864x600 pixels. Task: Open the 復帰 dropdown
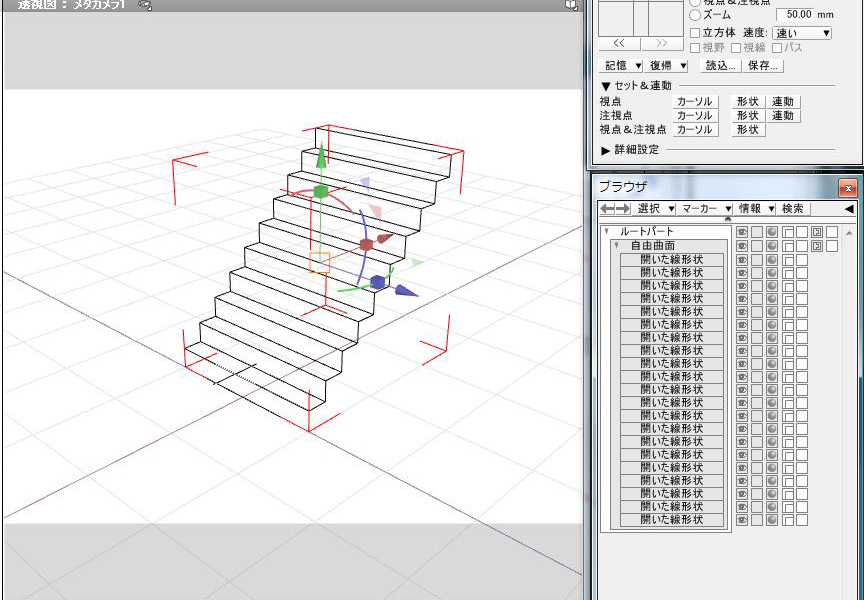pos(666,66)
